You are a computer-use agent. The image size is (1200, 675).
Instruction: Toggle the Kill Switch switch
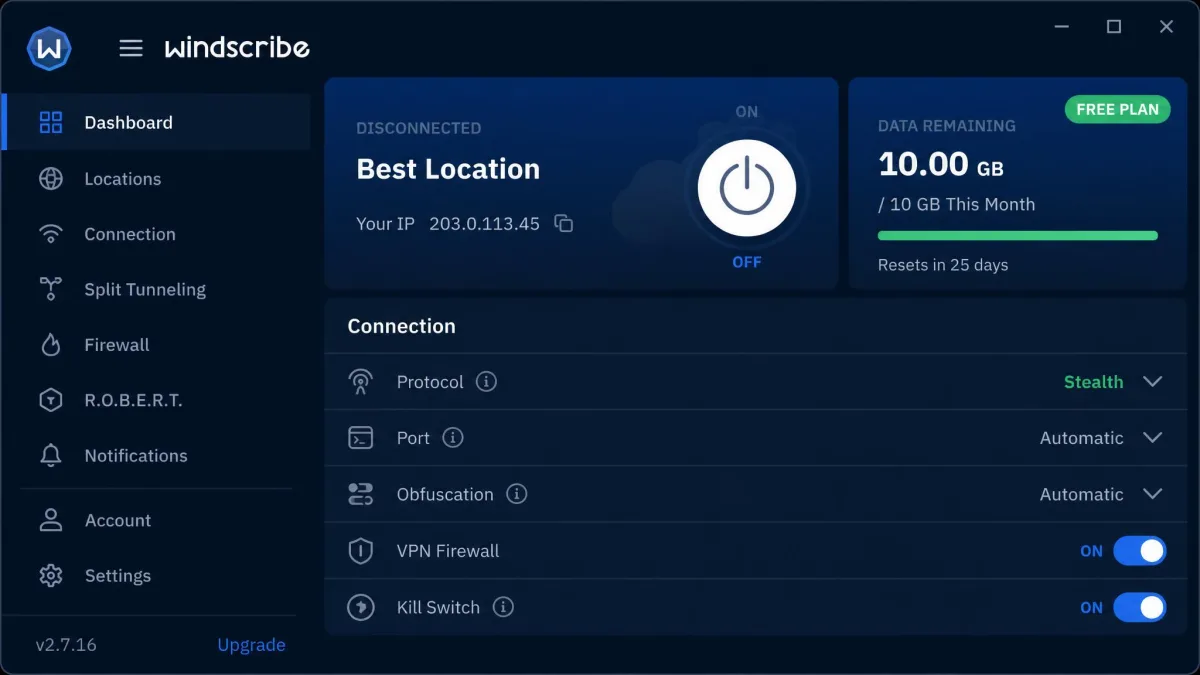tap(1140, 607)
